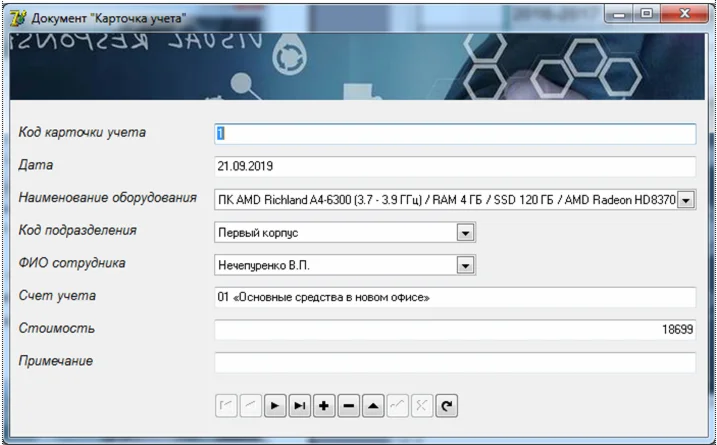
Task: Click the ПК AMD Richland equipment combo text
Action: (x=446, y=200)
